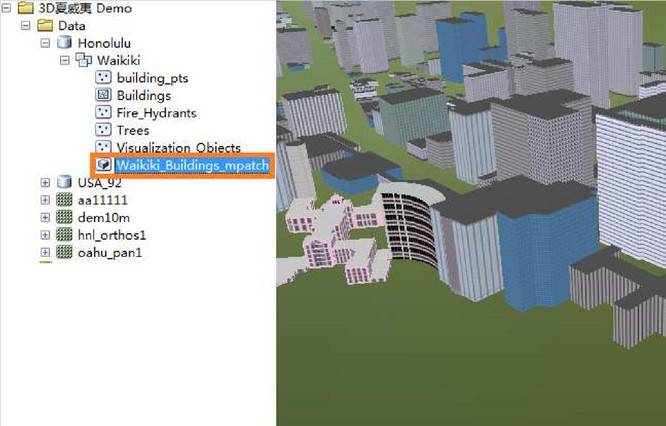Collapse the 3D夏威夷 Demo root node
The image size is (666, 426).
click(x=6, y=8)
